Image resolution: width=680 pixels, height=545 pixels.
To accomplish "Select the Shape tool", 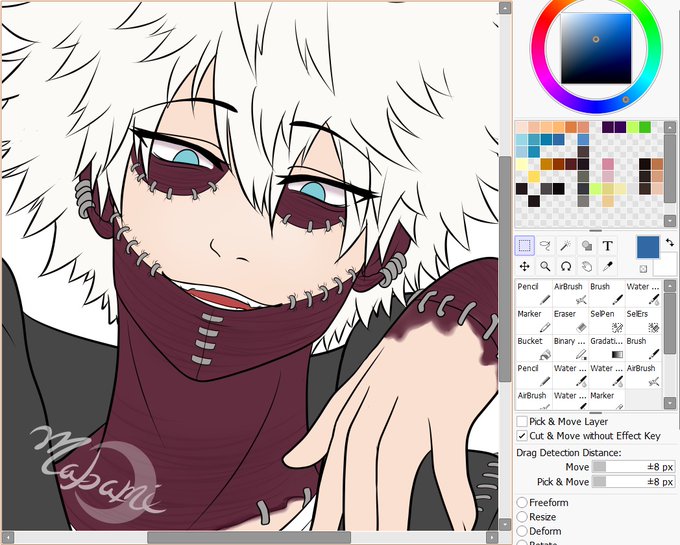I will pyautogui.click(x=587, y=246).
